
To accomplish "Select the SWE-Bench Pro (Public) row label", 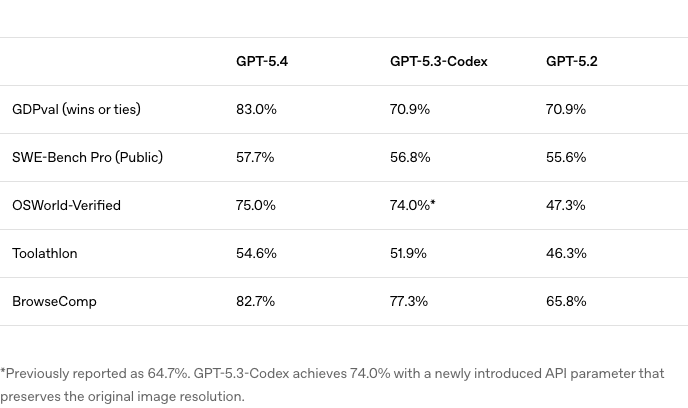I will pyautogui.click(x=87, y=158).
